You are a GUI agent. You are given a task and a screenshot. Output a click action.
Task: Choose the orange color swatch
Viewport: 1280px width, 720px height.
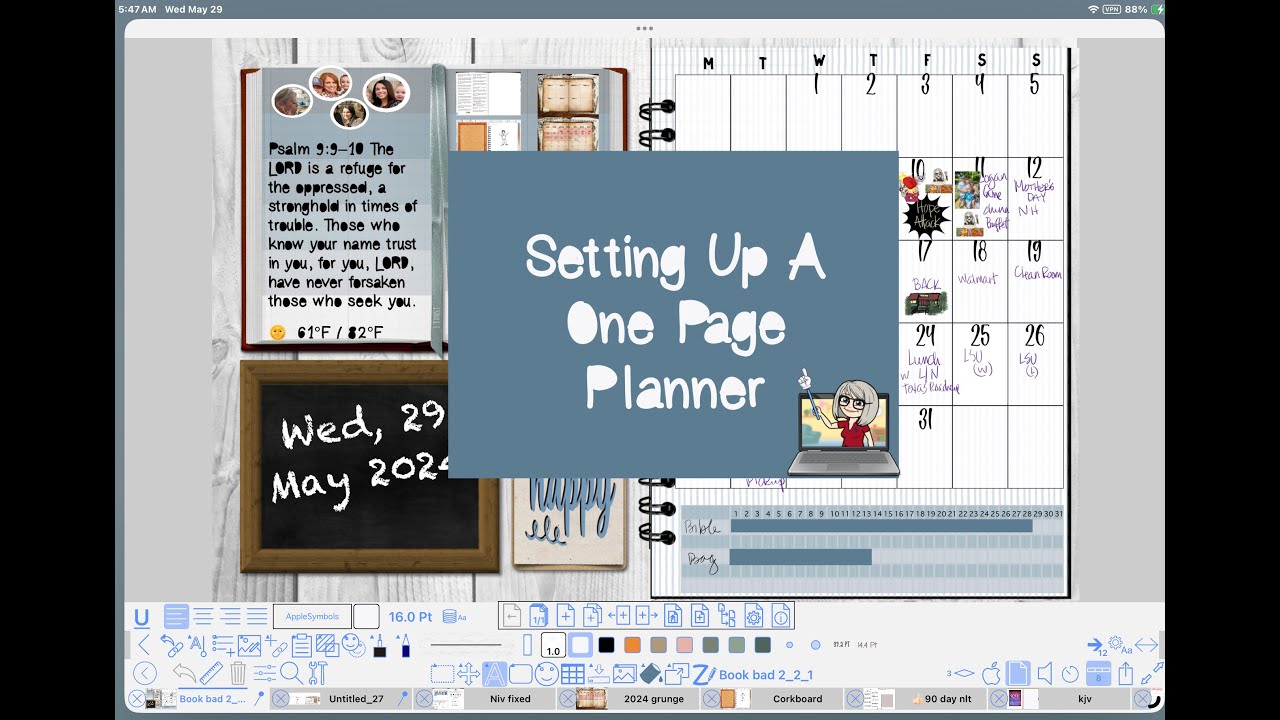[632, 646]
